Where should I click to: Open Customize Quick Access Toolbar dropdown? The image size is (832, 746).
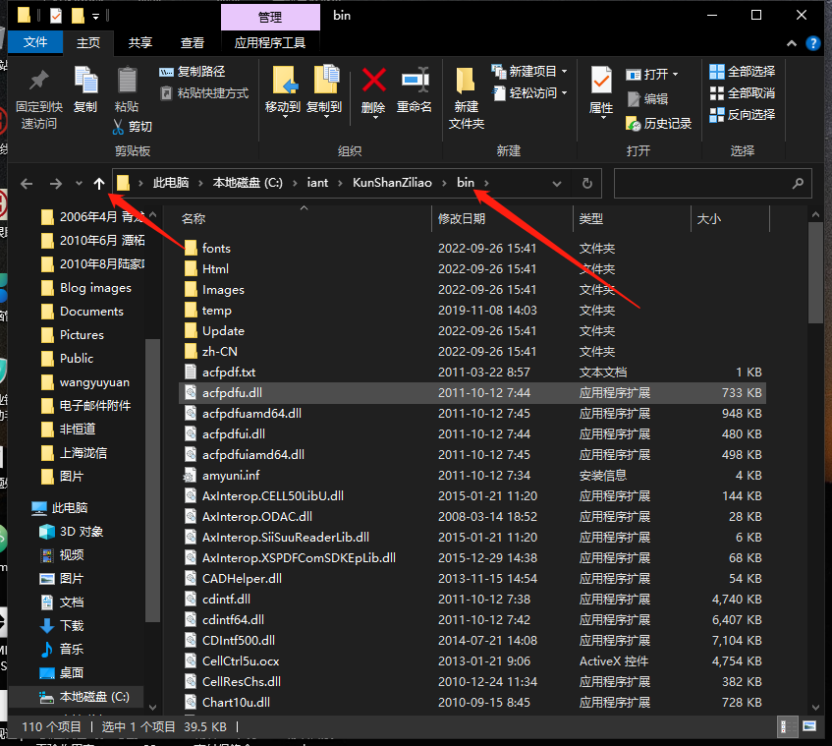tap(96, 16)
